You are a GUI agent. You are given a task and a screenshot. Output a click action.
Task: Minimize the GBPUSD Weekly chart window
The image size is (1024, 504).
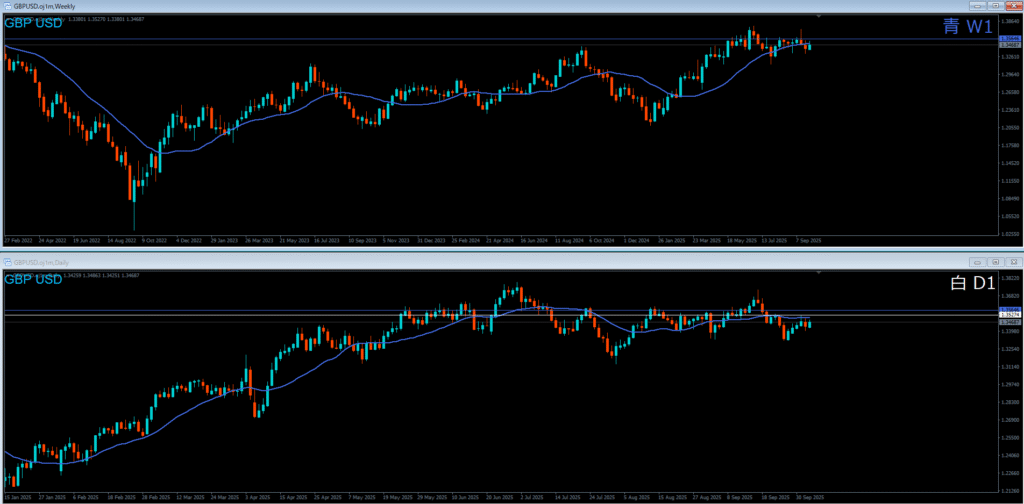(980, 7)
